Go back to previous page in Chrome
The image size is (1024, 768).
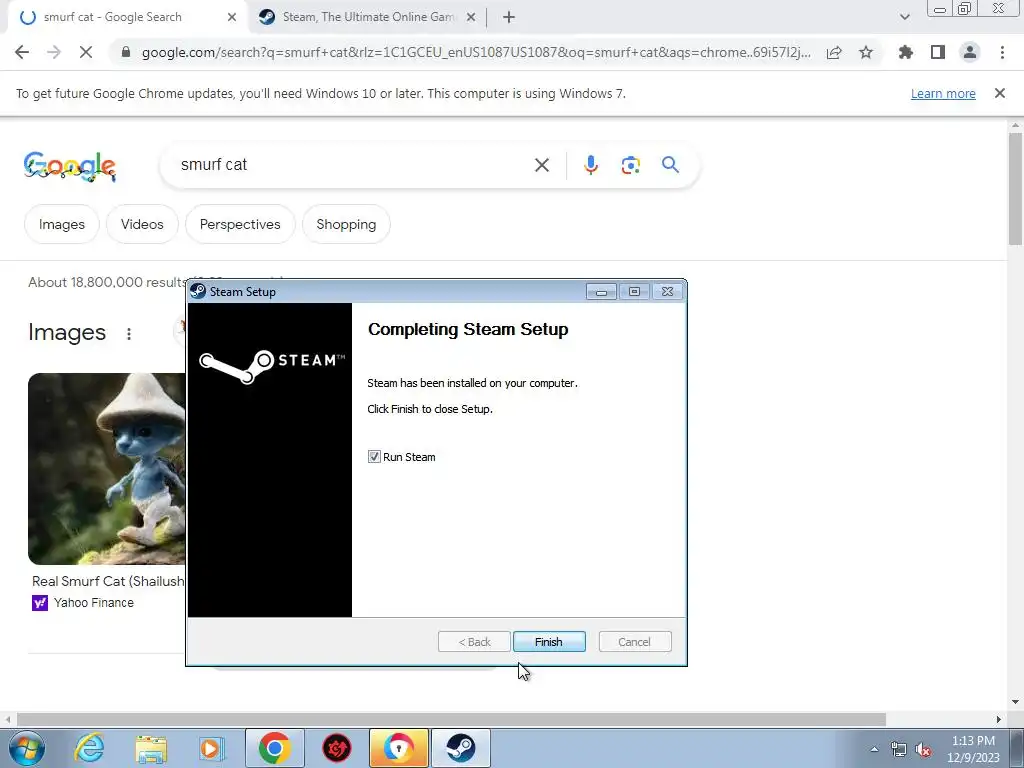tap(22, 52)
